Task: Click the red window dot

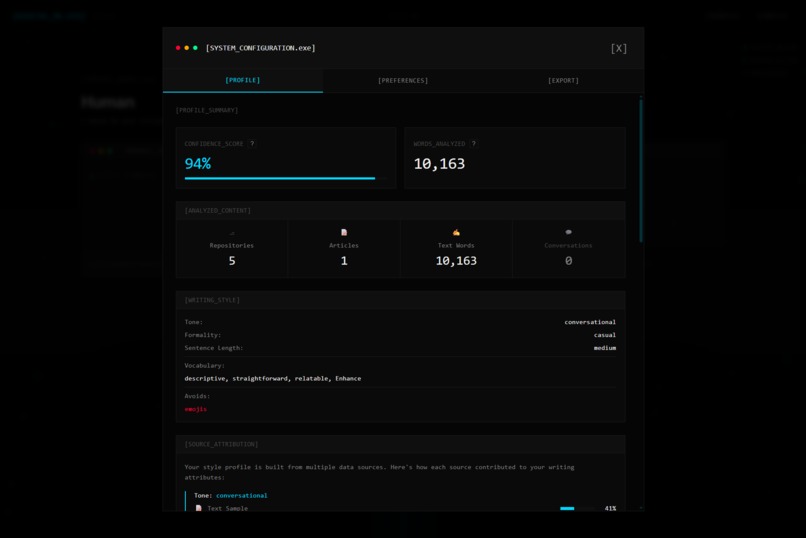Action: pos(178,48)
